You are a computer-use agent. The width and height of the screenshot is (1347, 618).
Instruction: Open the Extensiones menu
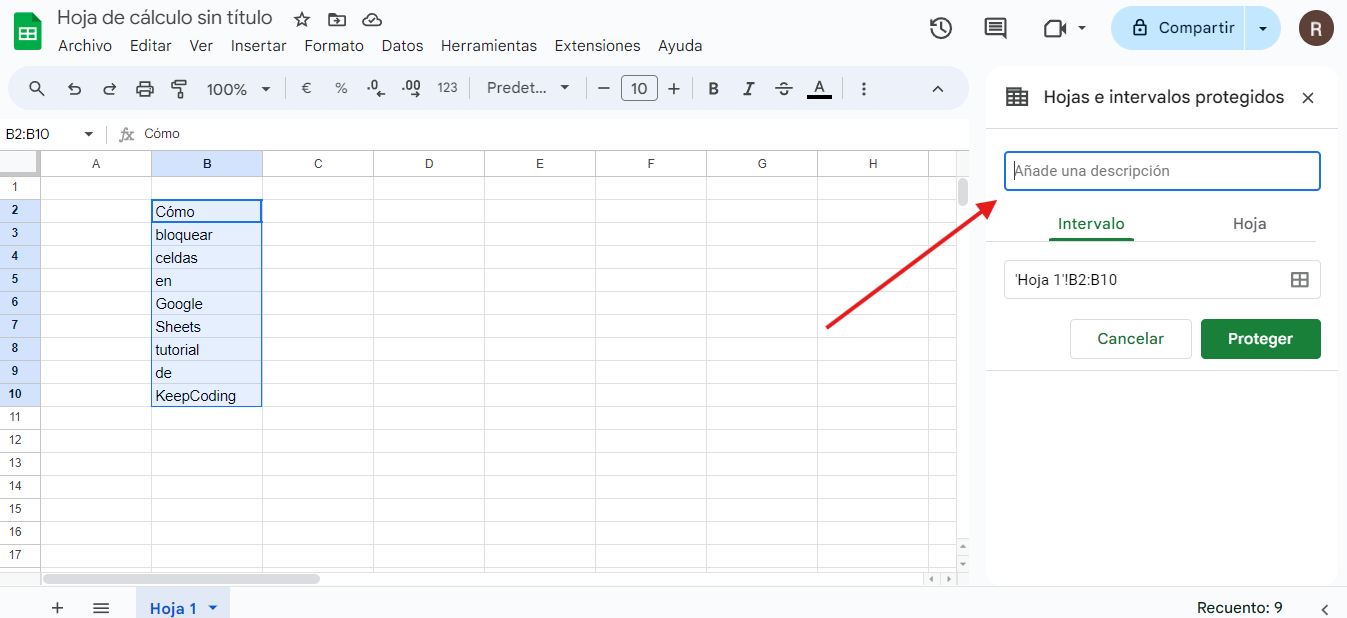[x=597, y=46]
